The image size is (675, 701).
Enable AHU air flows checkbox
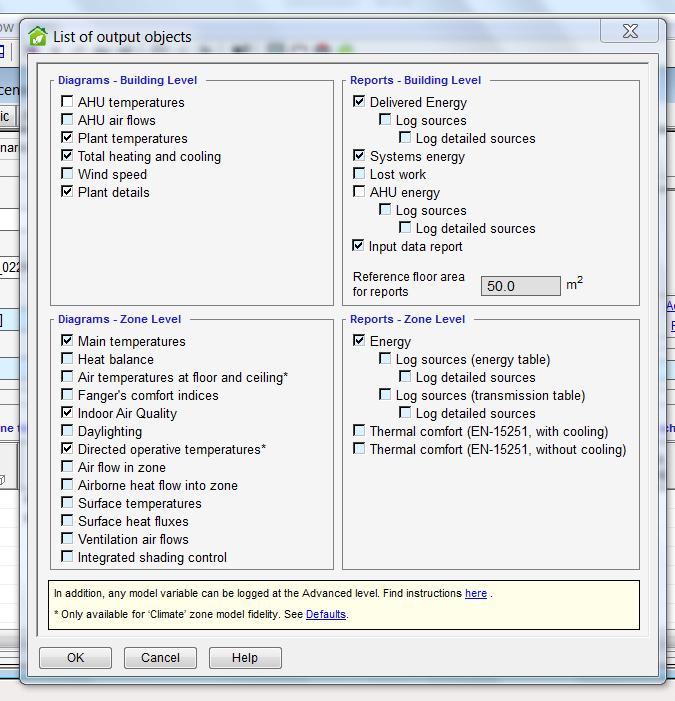(x=67, y=119)
